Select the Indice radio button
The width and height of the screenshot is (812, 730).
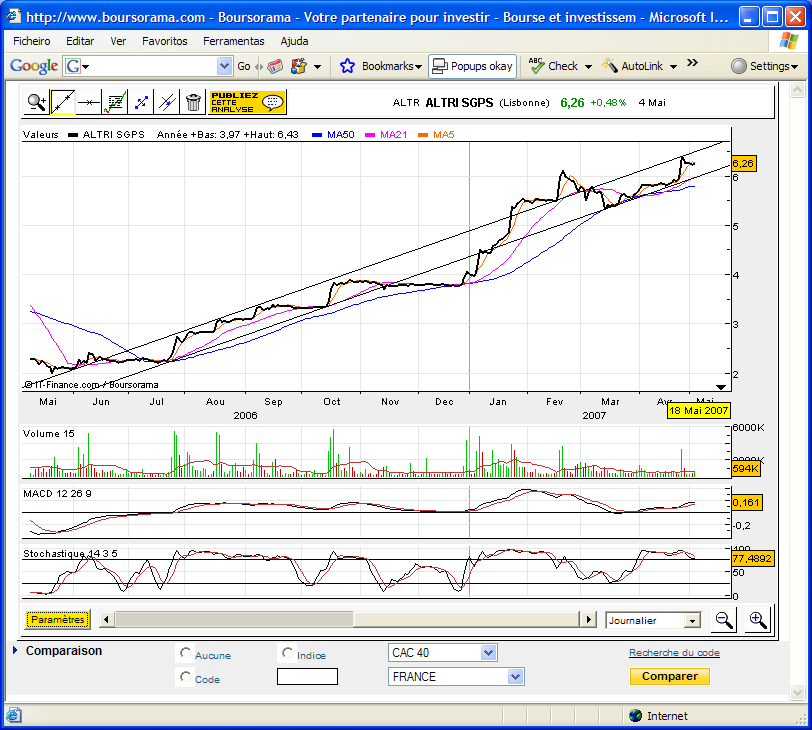(287, 653)
